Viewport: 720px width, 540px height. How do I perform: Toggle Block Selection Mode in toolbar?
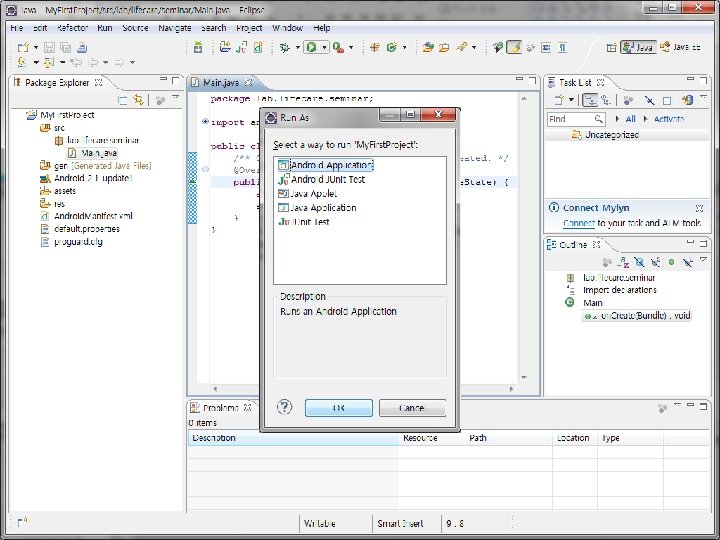coord(546,47)
